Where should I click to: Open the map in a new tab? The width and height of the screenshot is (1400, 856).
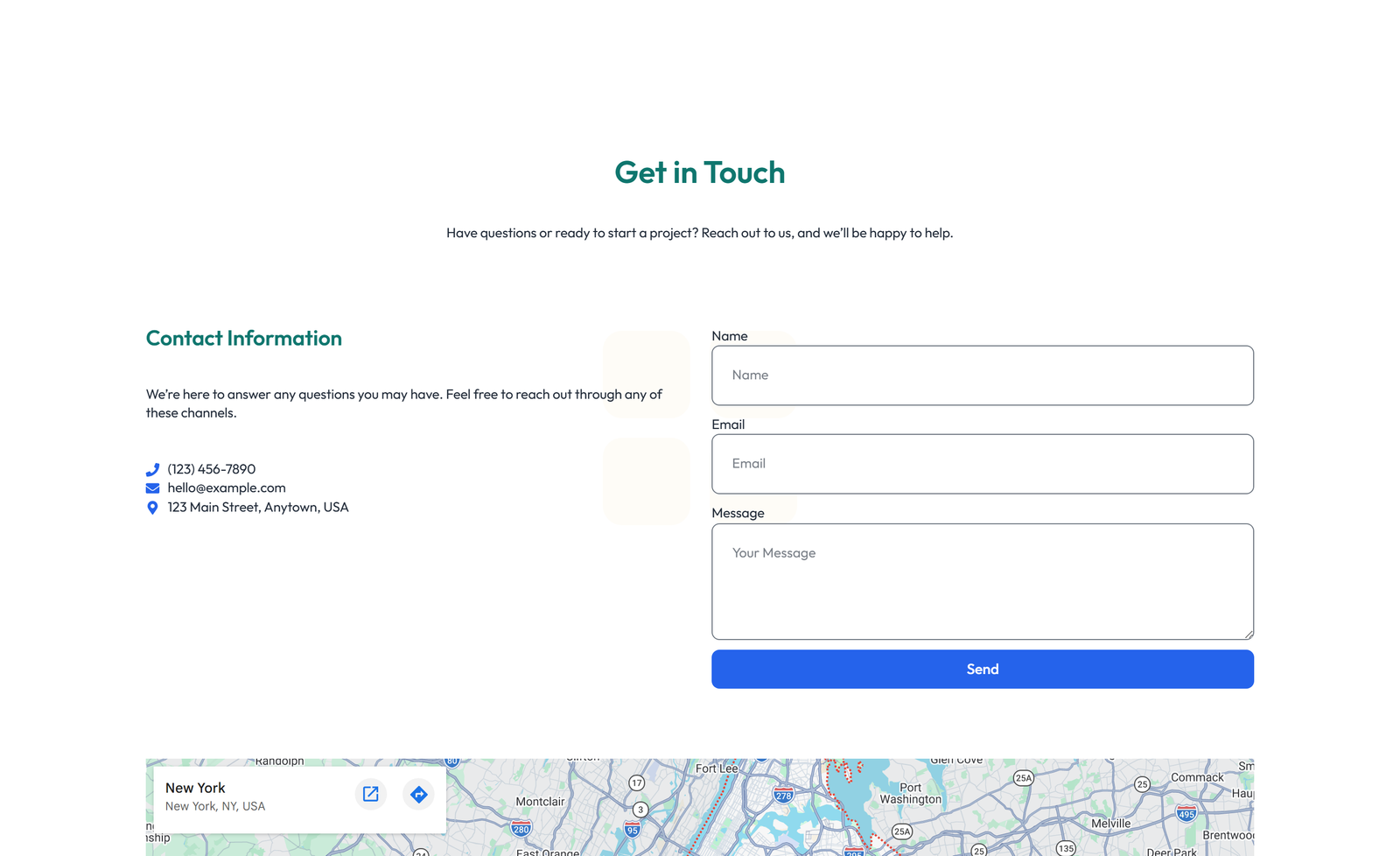tap(370, 794)
